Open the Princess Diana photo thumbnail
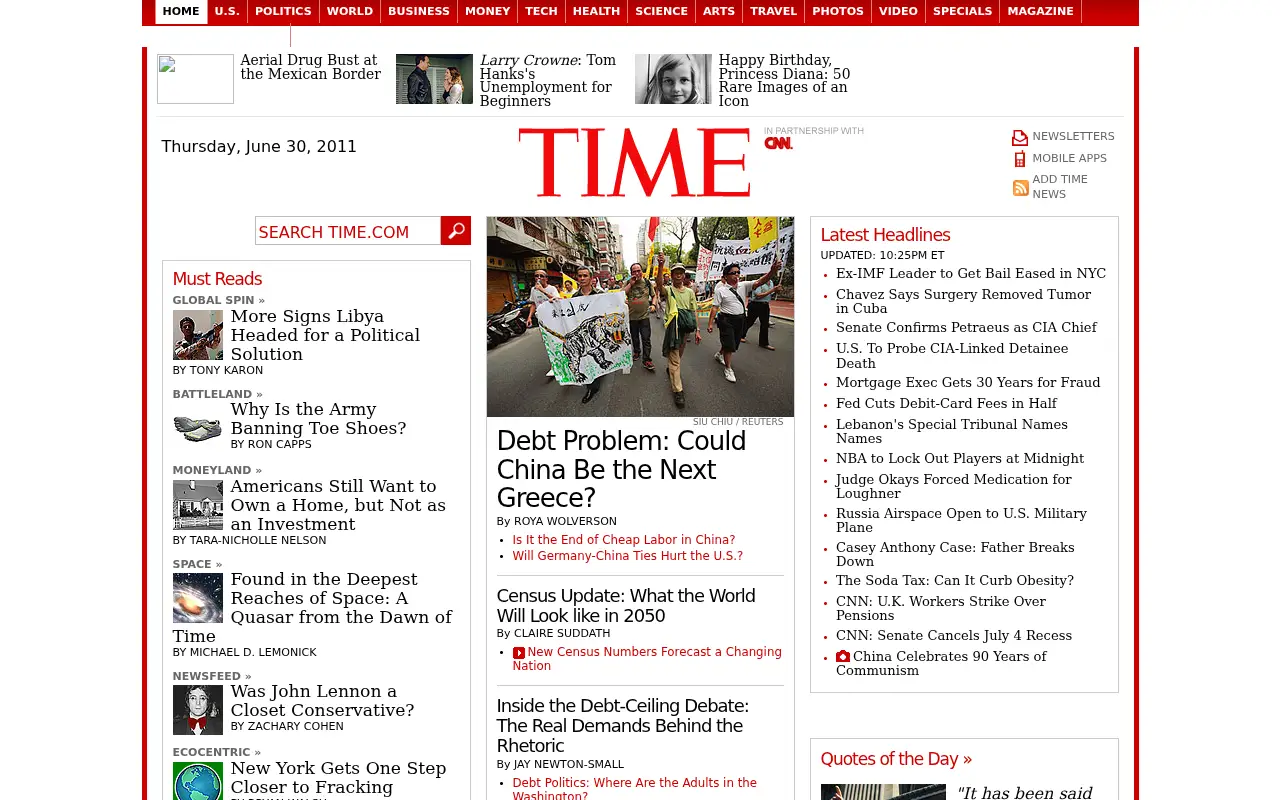The image size is (1280, 800). [x=673, y=79]
